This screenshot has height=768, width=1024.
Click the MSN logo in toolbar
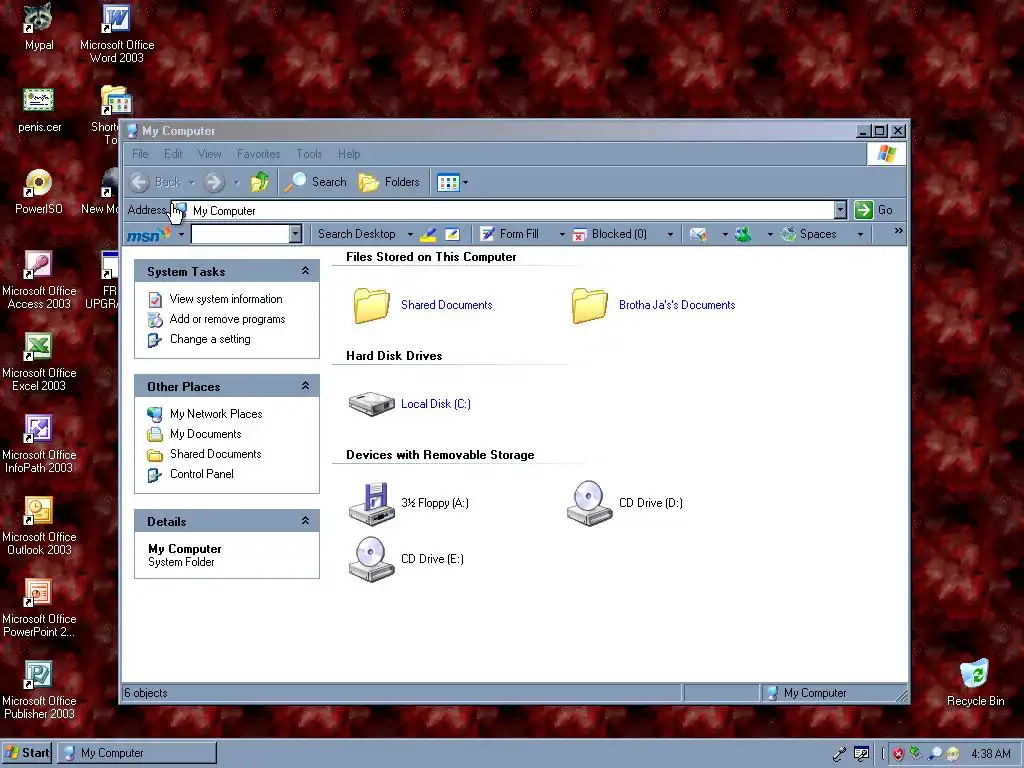[148, 234]
